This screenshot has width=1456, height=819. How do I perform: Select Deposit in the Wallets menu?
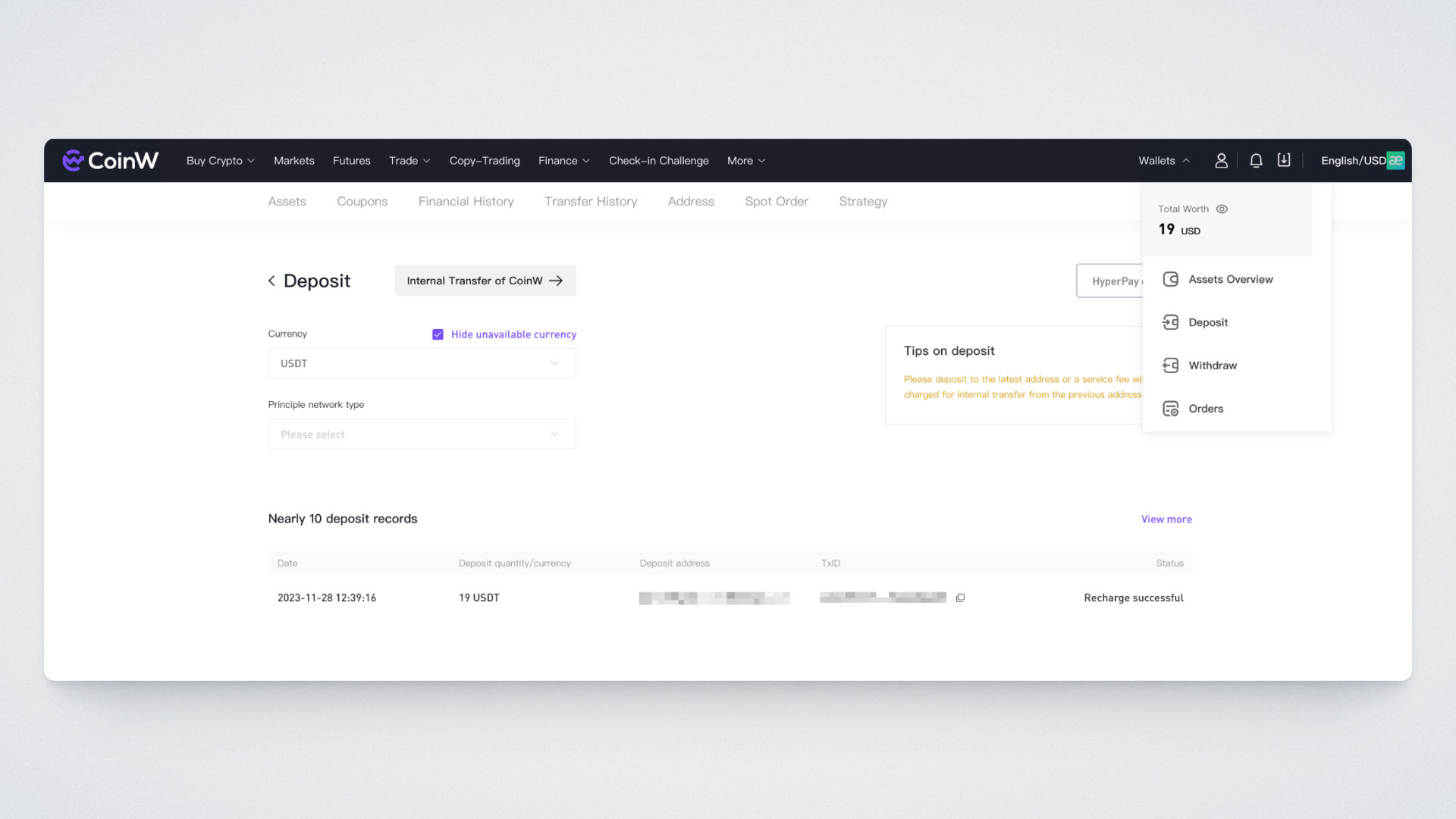click(x=1207, y=322)
